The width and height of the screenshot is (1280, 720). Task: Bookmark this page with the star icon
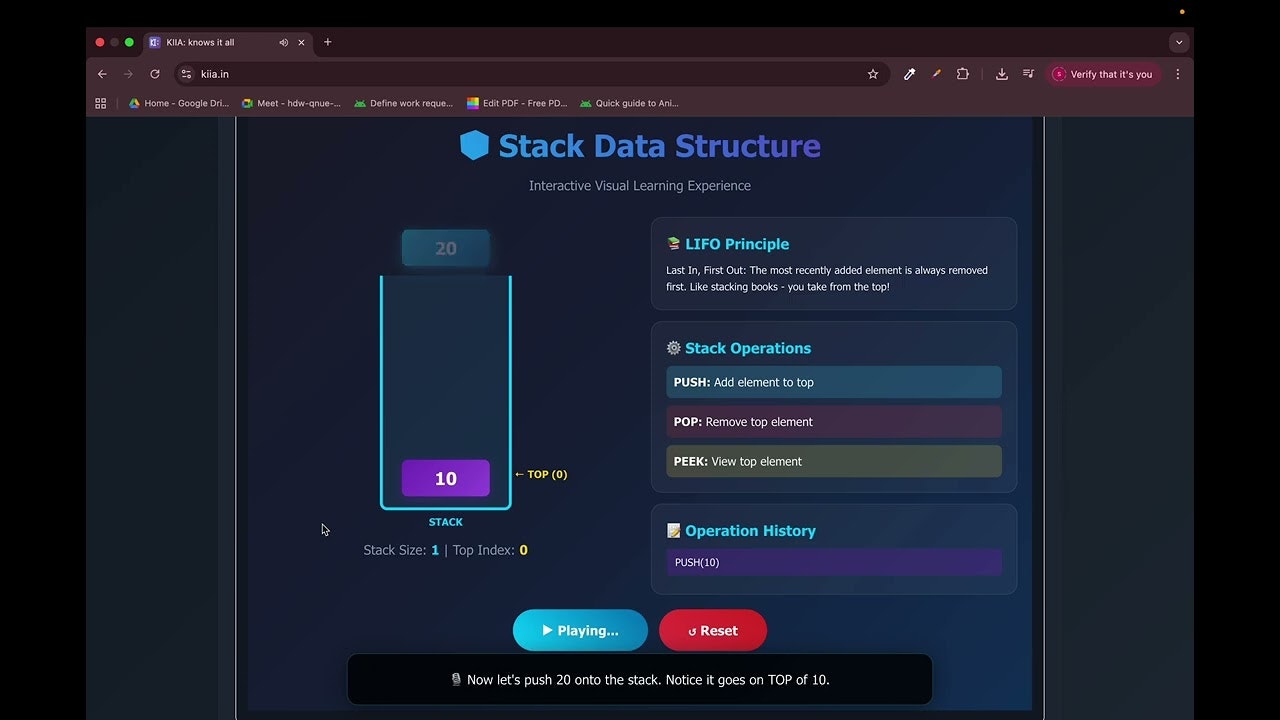coord(873,74)
